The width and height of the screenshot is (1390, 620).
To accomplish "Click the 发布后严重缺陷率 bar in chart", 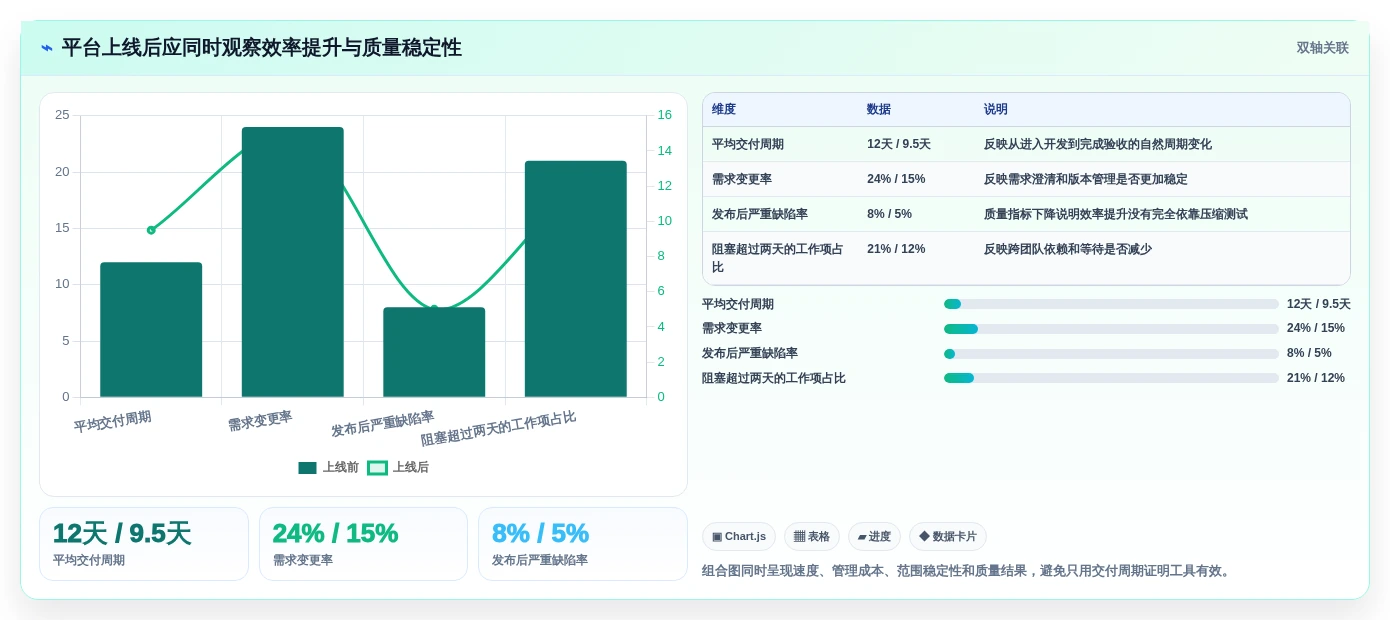I will coord(434,352).
